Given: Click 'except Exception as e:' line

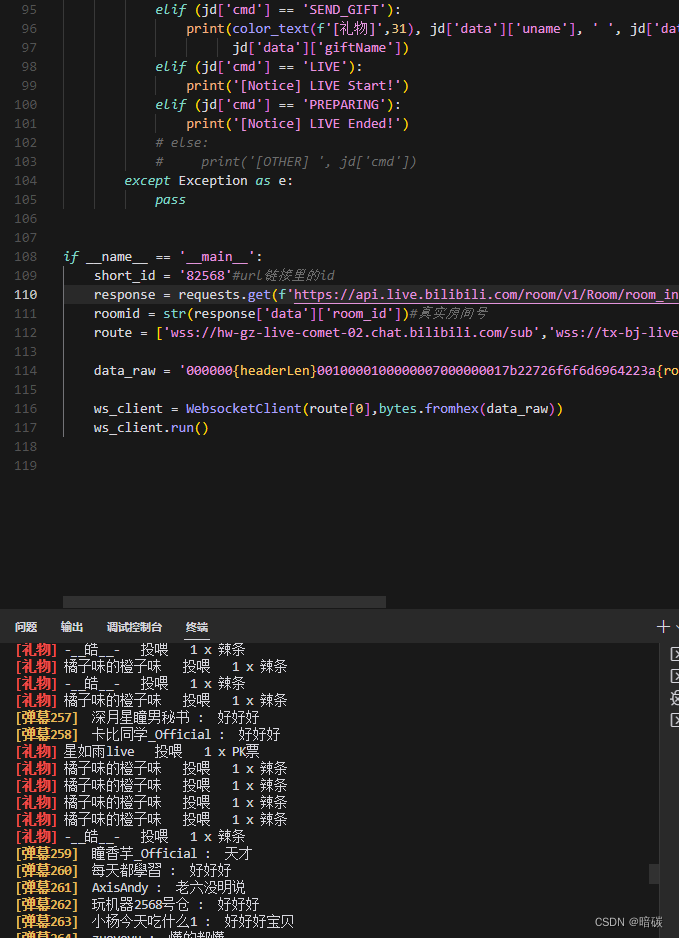Looking at the screenshot, I should click(209, 181).
